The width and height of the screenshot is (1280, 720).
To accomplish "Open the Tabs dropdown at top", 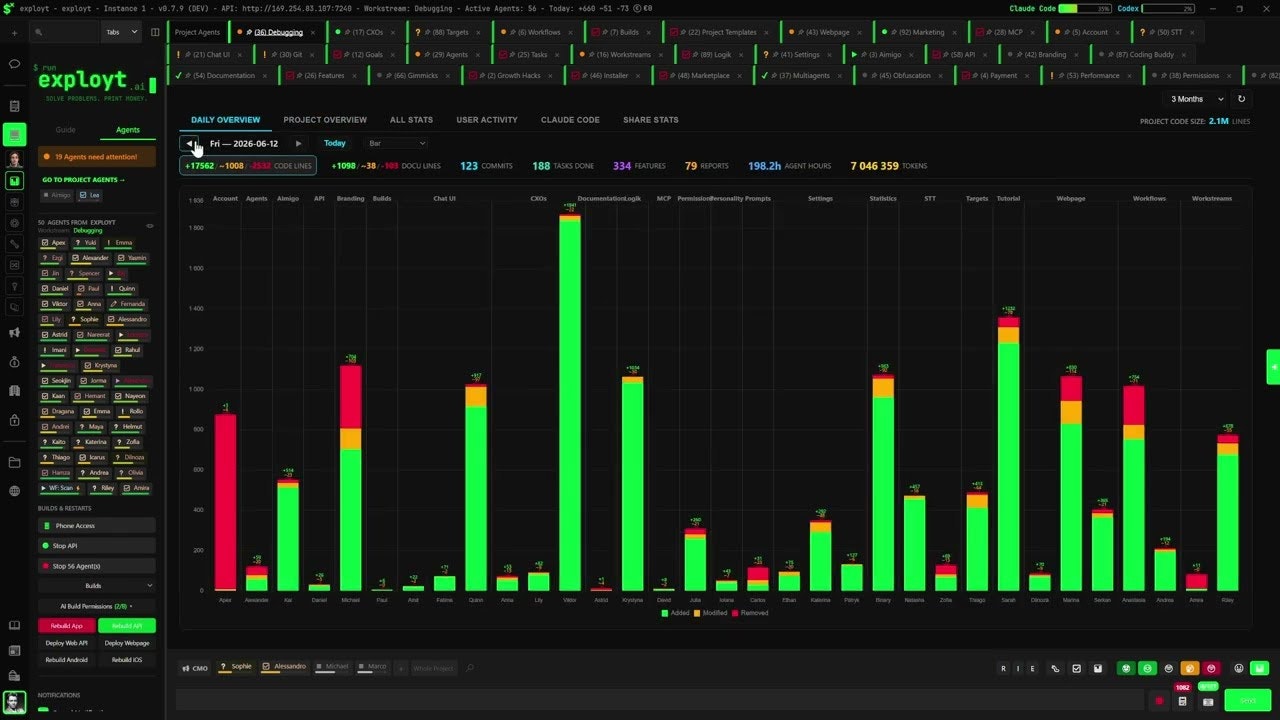I will point(121,32).
